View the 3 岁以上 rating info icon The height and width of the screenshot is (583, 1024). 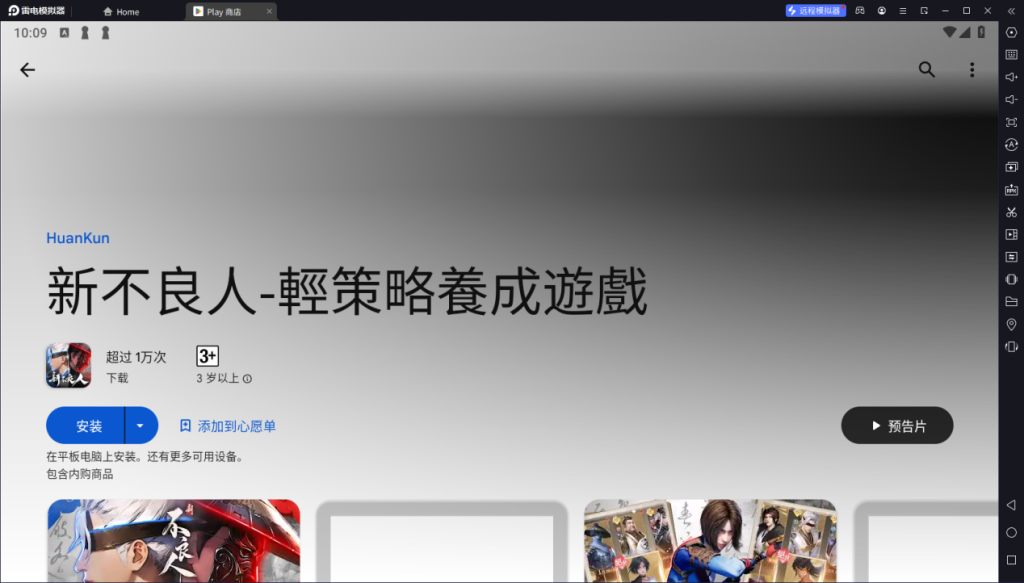tap(248, 379)
